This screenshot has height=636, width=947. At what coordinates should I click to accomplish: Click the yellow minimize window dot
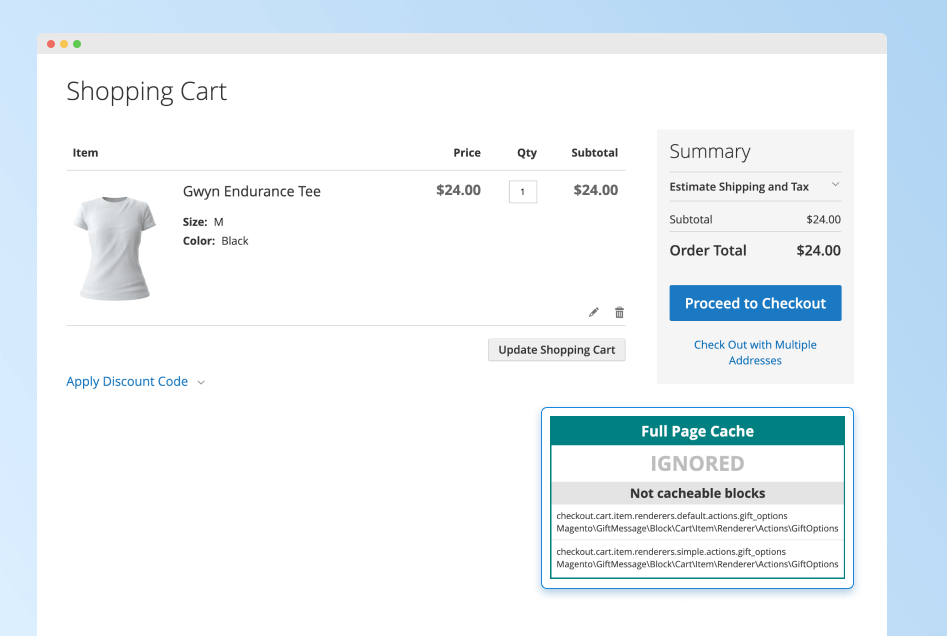(x=64, y=44)
